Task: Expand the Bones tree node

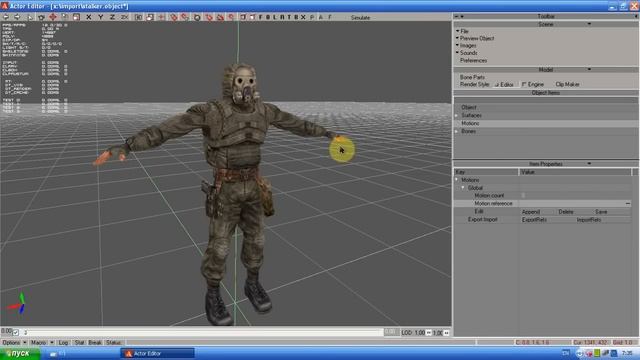Action: (x=457, y=131)
